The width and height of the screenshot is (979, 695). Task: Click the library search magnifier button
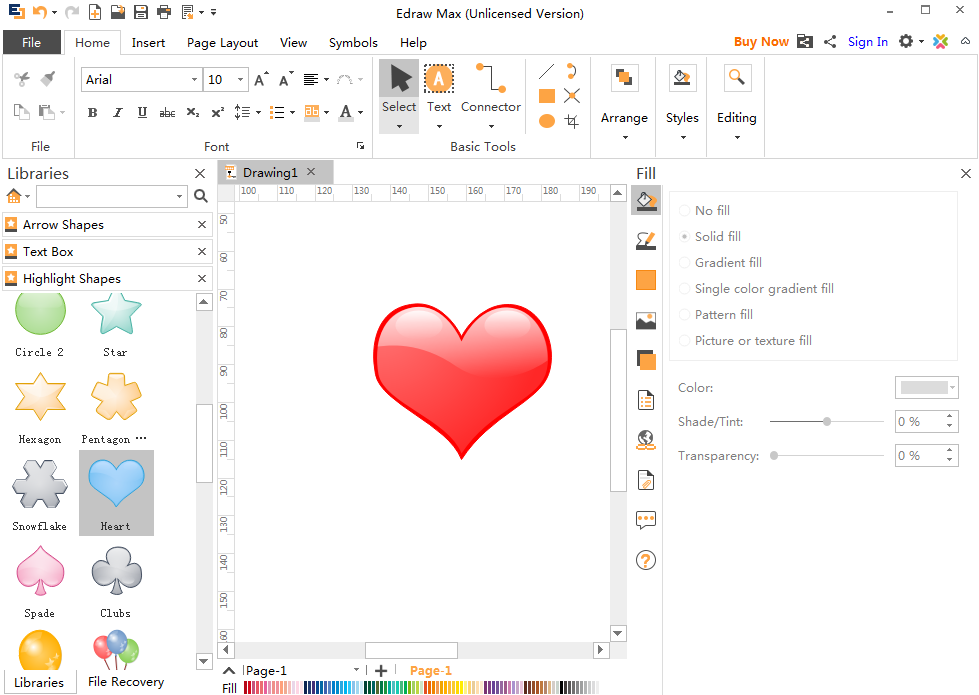click(200, 196)
